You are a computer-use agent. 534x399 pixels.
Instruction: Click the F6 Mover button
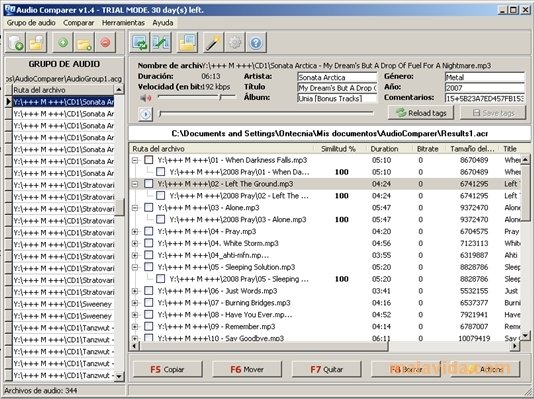[247, 369]
